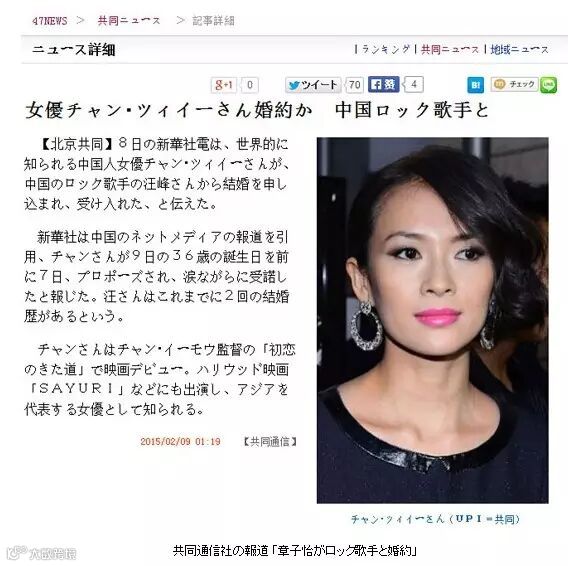
Task: Click the Hatena bookmark B! icon
Action: pos(475,86)
